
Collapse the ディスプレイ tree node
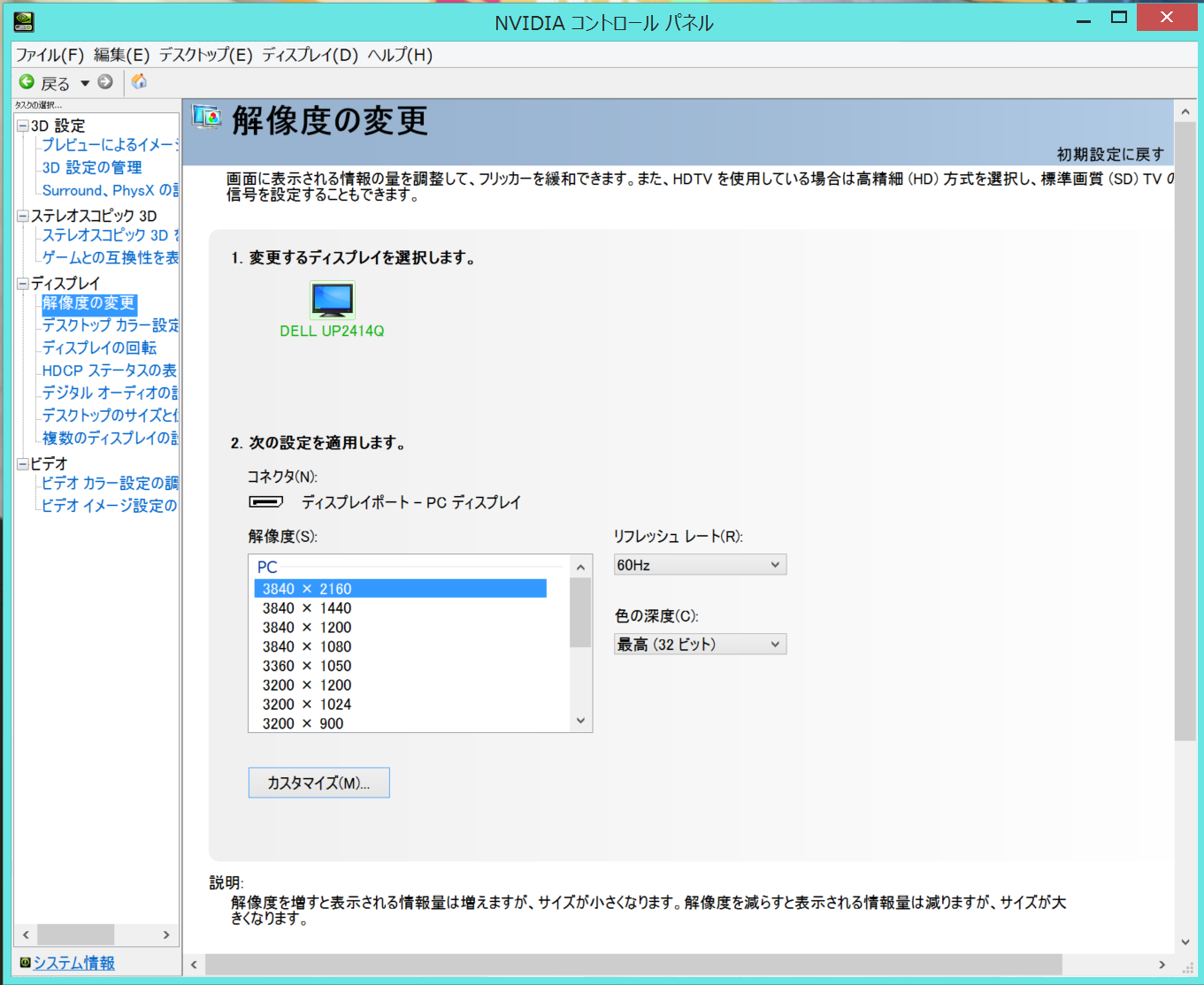tap(23, 284)
